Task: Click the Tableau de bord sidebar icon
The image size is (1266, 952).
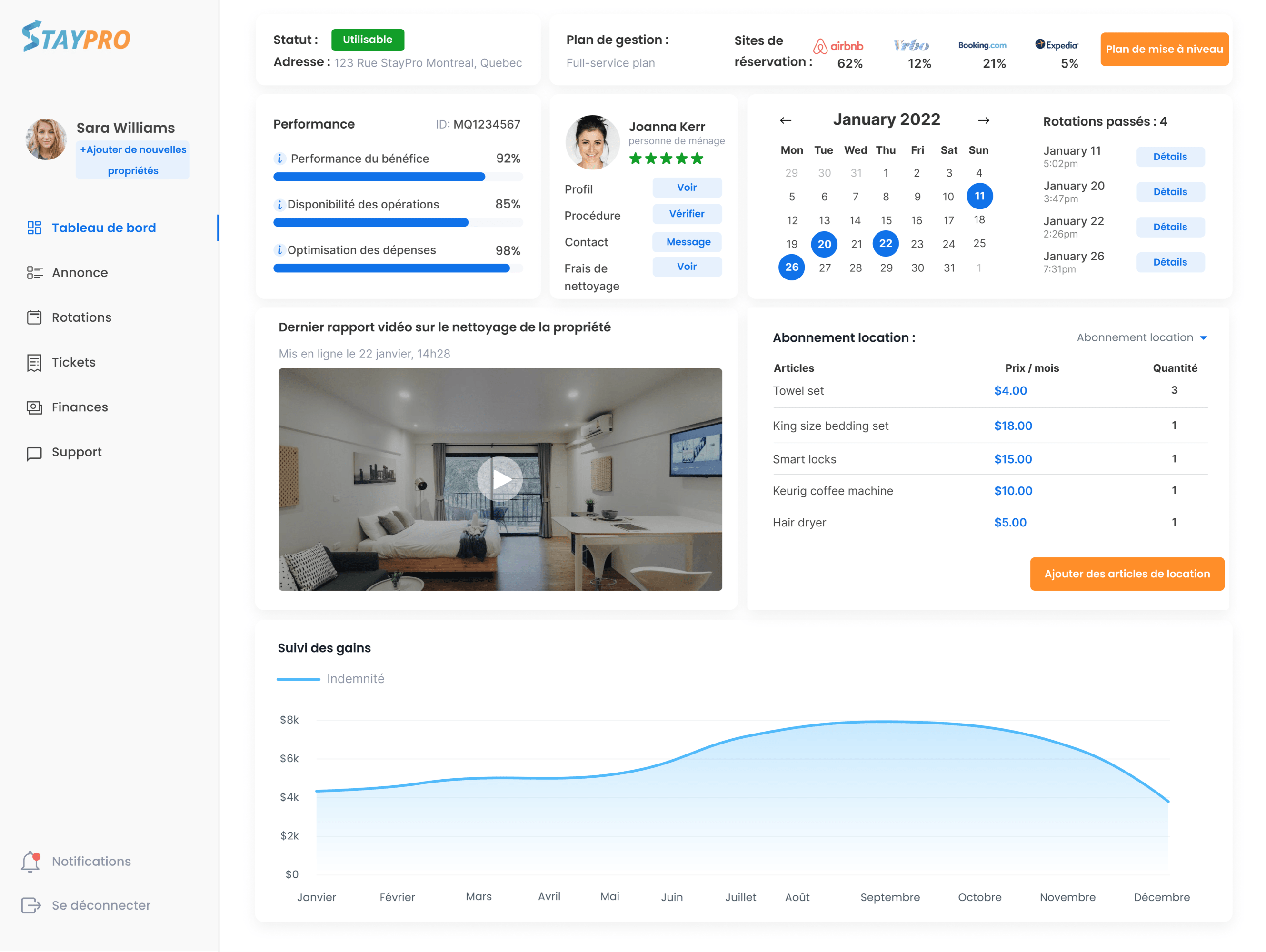Action: pyautogui.click(x=34, y=227)
